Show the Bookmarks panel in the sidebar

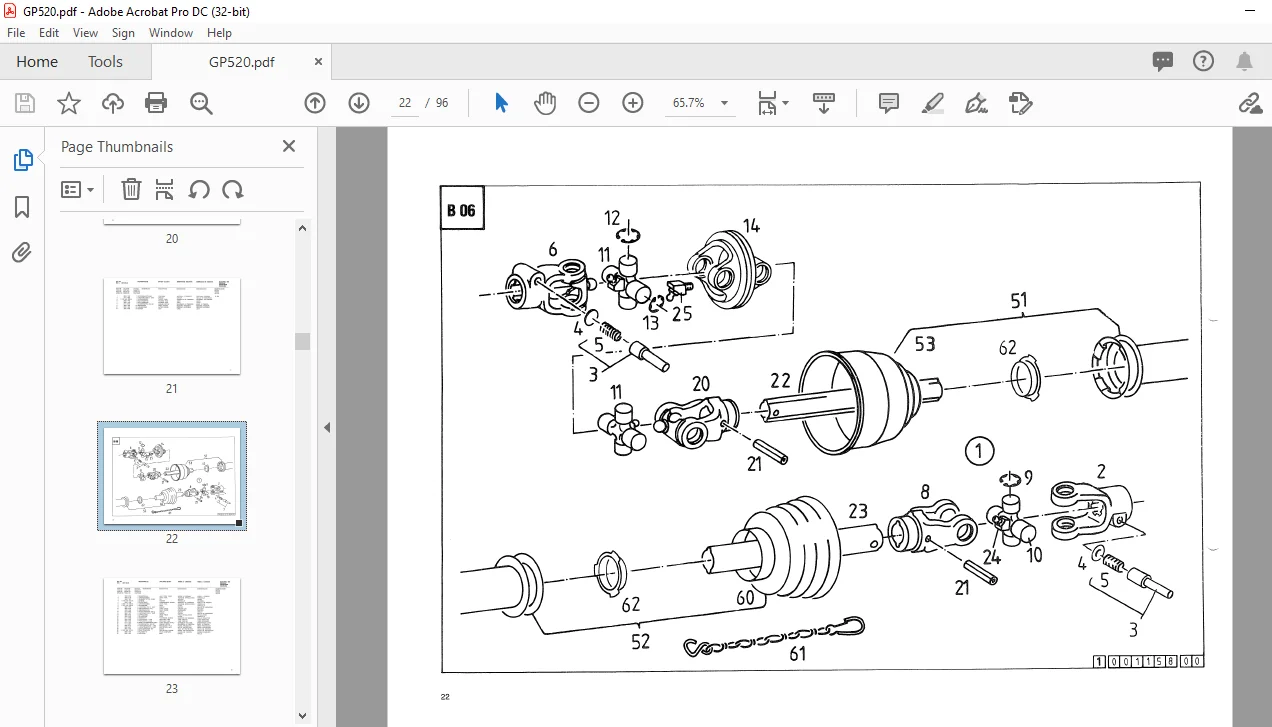22,207
